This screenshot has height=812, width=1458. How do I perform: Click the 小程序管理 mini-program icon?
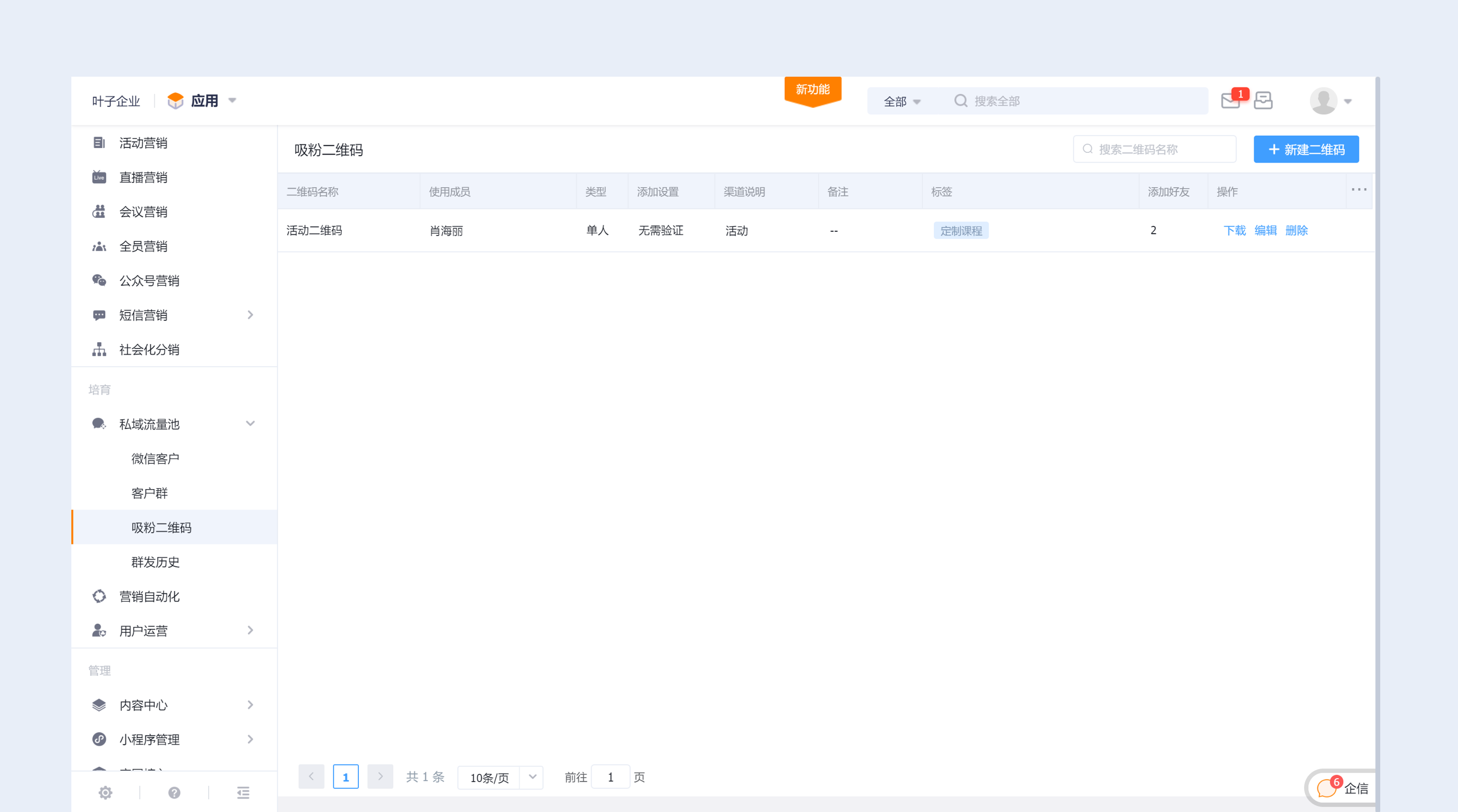tap(99, 740)
